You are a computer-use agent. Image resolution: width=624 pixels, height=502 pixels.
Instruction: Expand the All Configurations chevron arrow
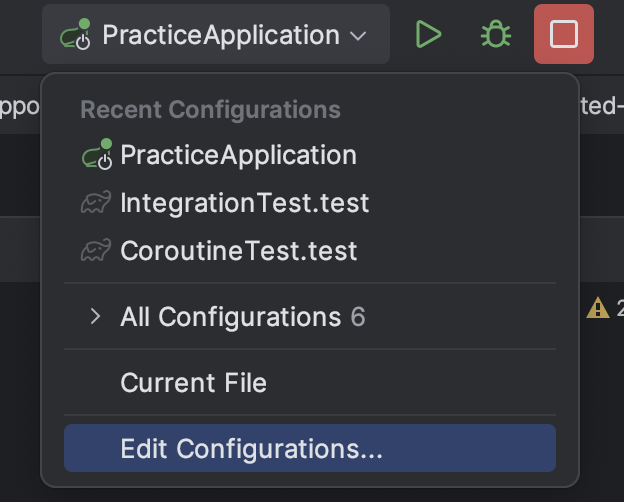(96, 317)
